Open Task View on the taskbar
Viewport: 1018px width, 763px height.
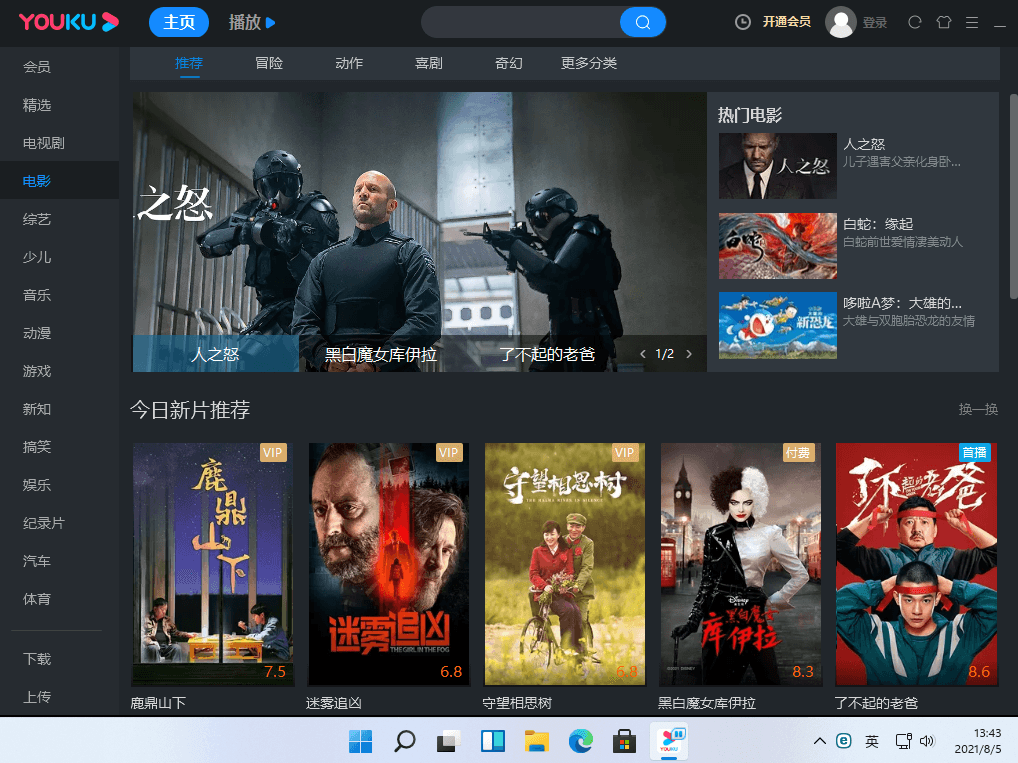click(448, 741)
